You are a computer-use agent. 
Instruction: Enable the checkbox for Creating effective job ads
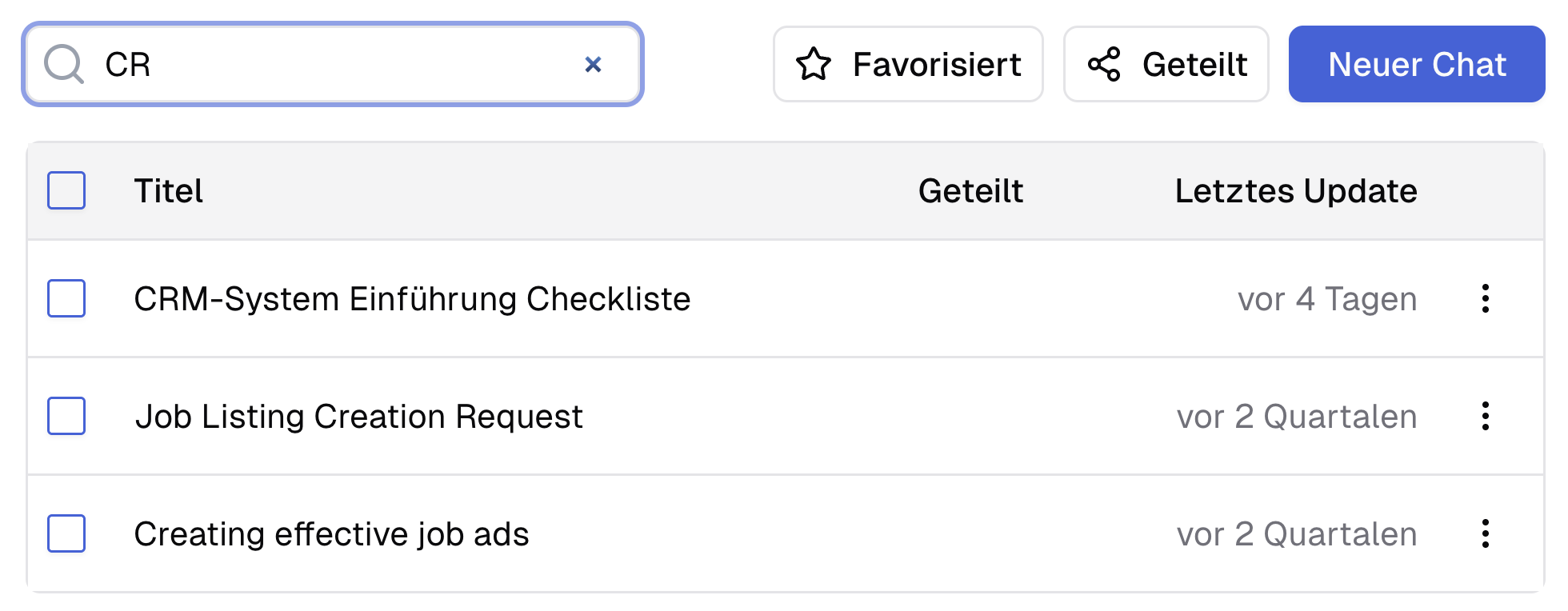pos(66,533)
